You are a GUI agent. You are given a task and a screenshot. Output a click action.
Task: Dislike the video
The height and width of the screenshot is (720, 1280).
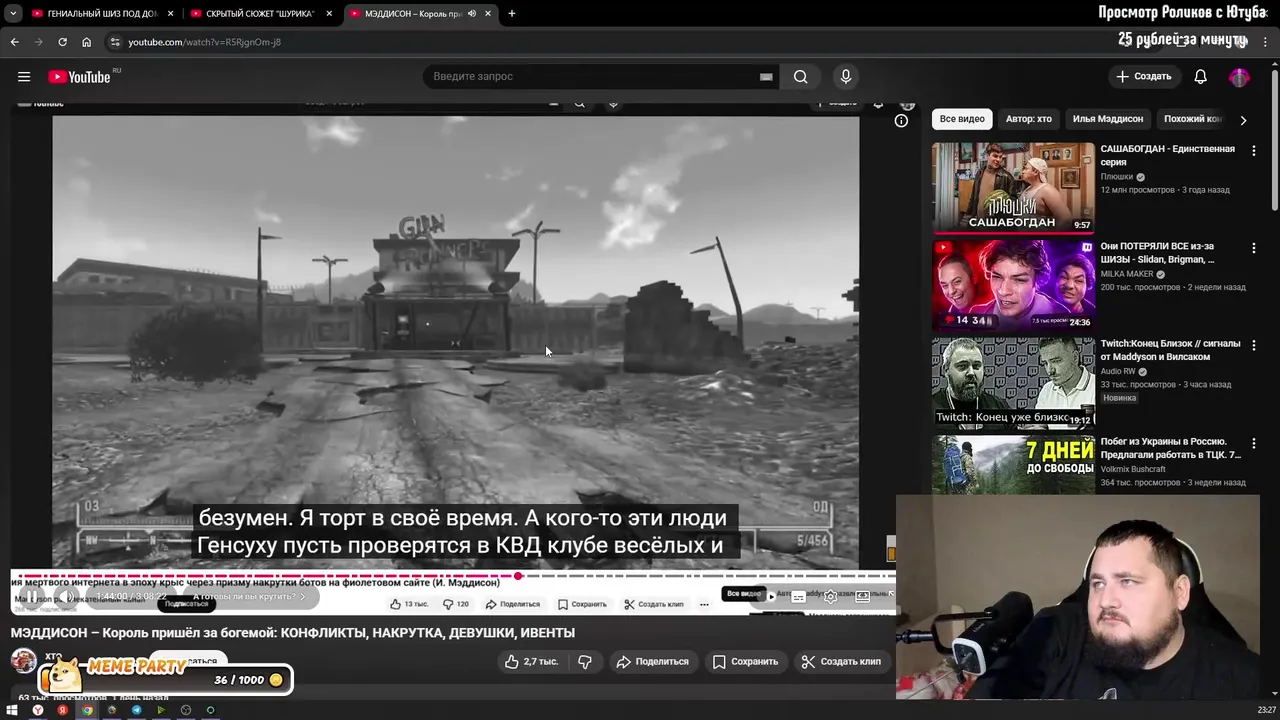coord(585,661)
